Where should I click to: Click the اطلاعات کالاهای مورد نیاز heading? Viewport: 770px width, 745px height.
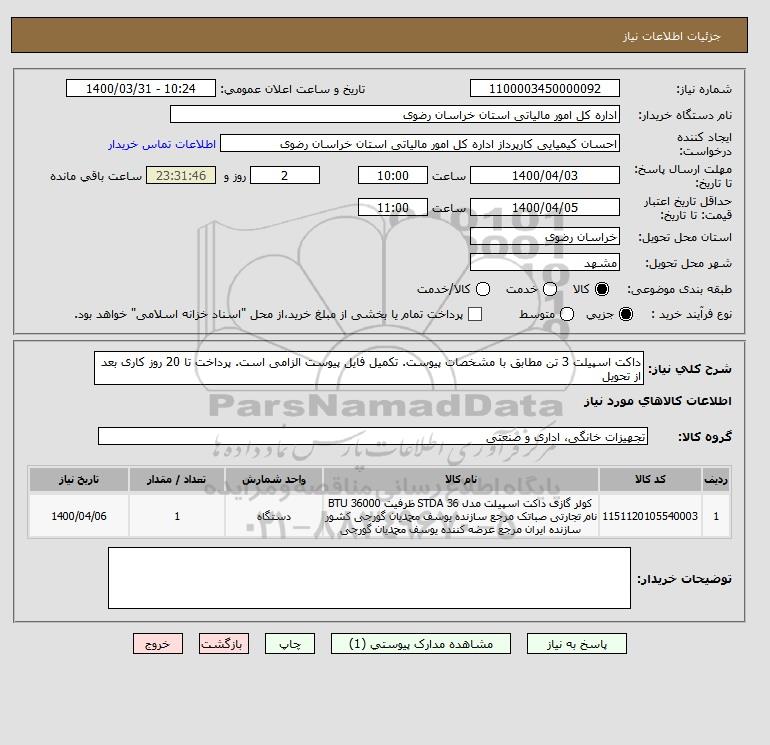point(658,401)
